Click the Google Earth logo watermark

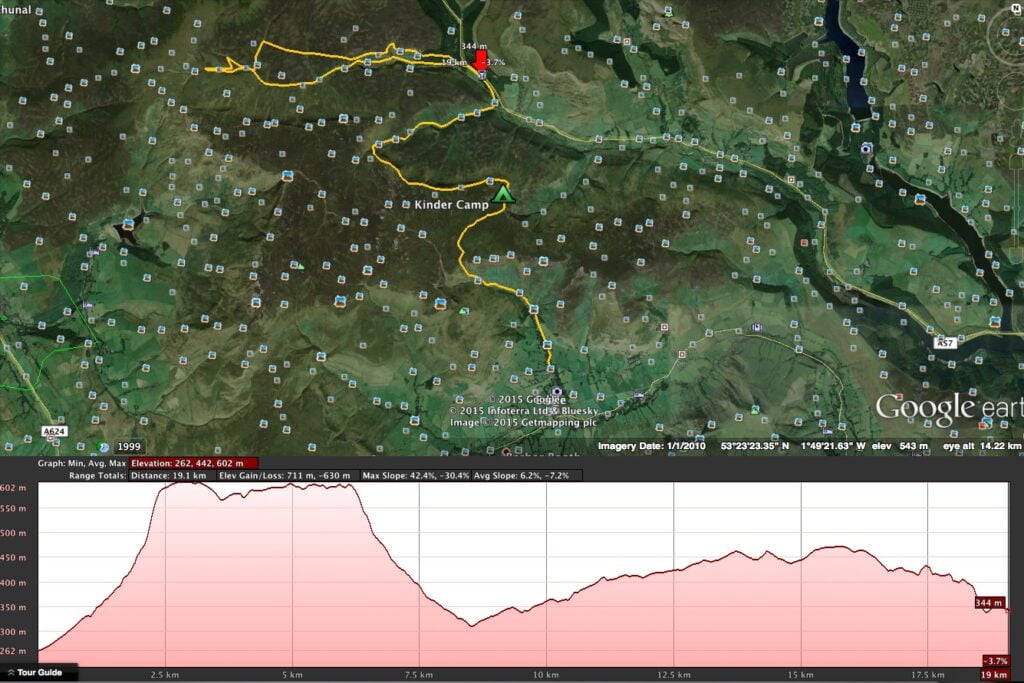tap(948, 408)
